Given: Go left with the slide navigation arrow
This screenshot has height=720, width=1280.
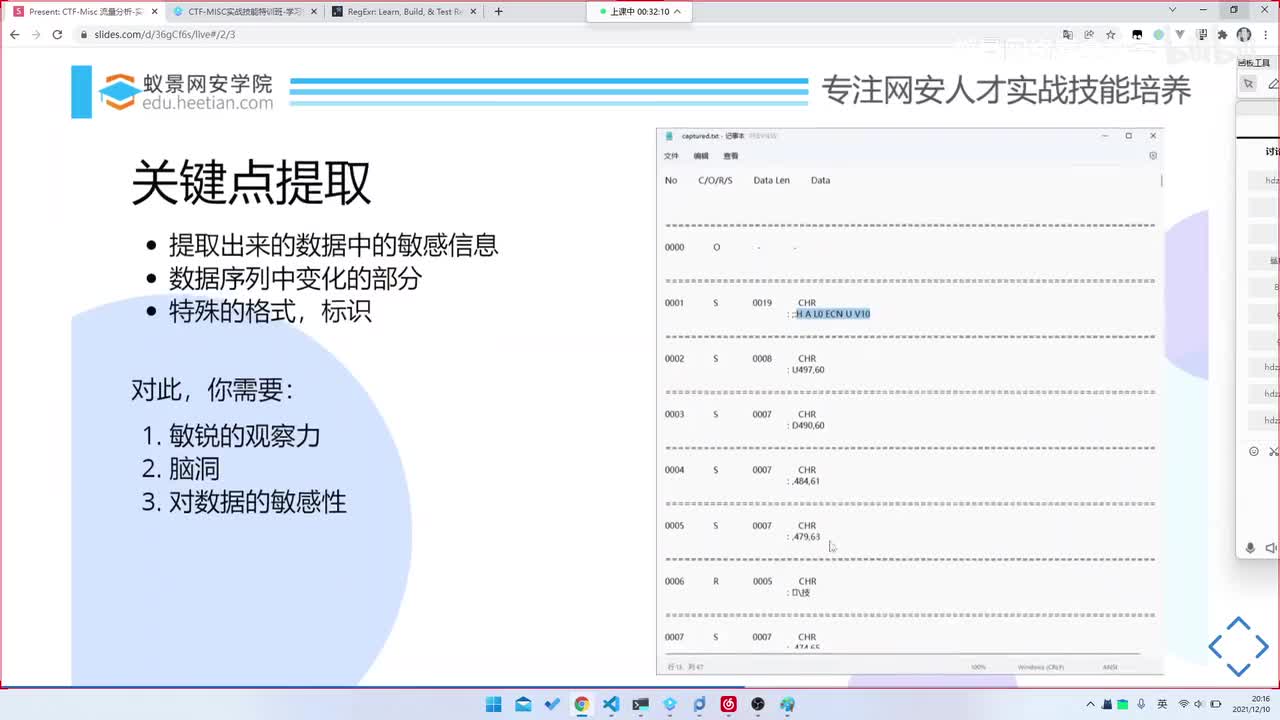Looking at the screenshot, I should 1216,646.
